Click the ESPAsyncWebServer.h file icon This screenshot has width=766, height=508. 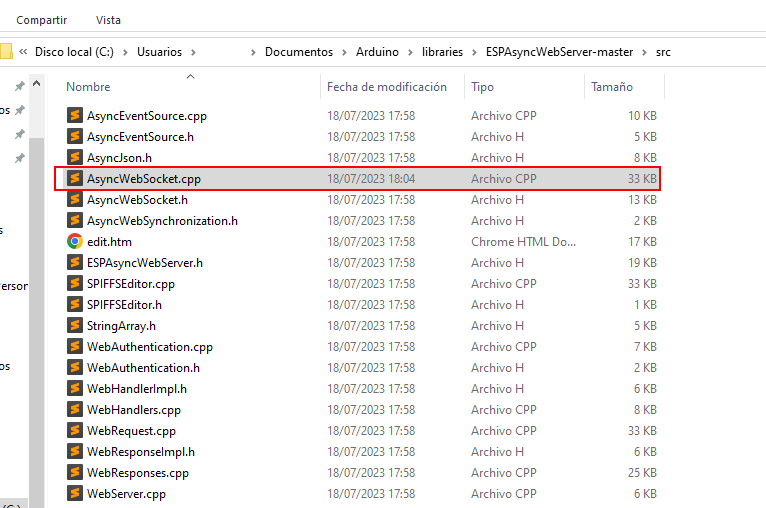pos(74,263)
